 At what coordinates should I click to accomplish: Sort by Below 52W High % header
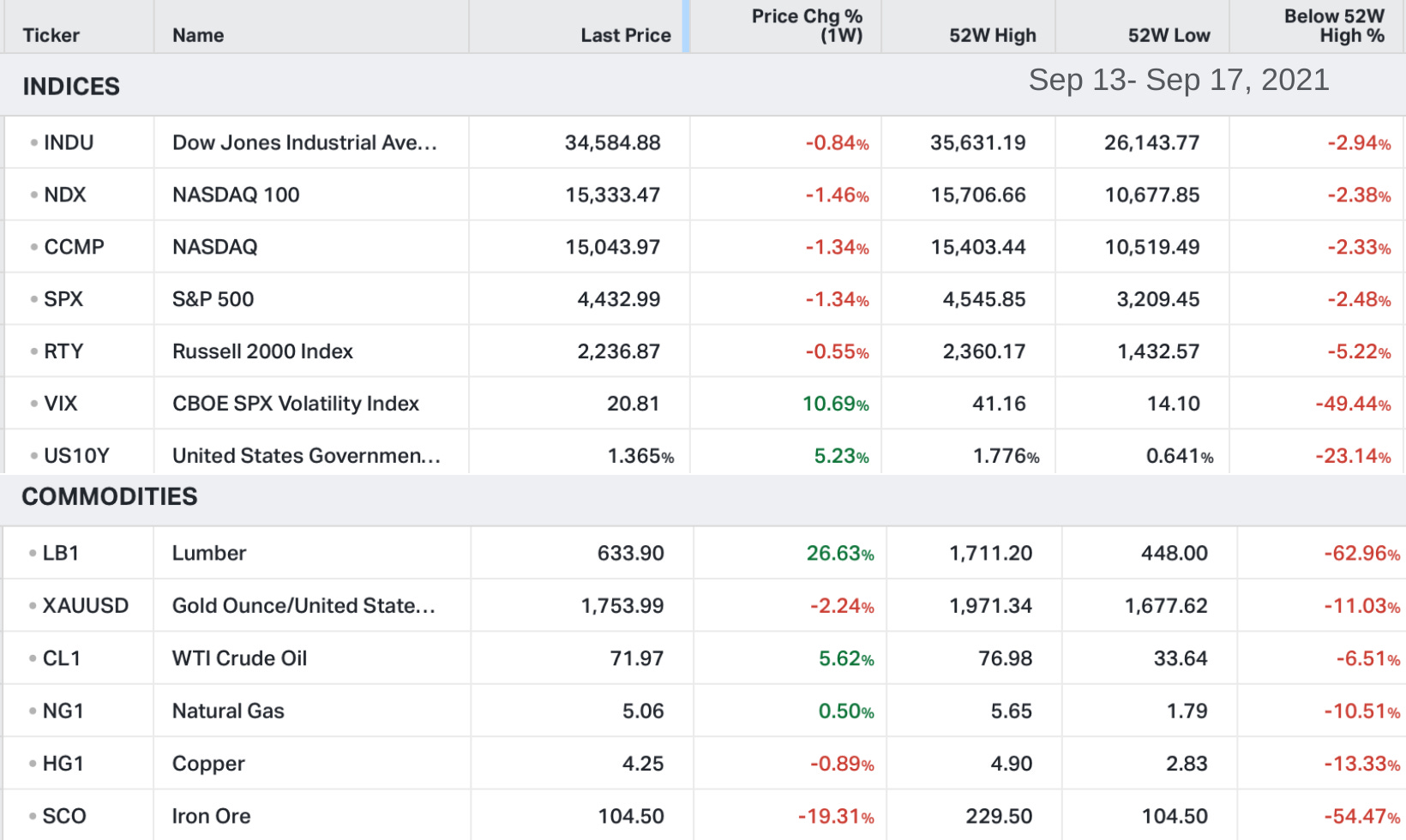pos(1334,26)
